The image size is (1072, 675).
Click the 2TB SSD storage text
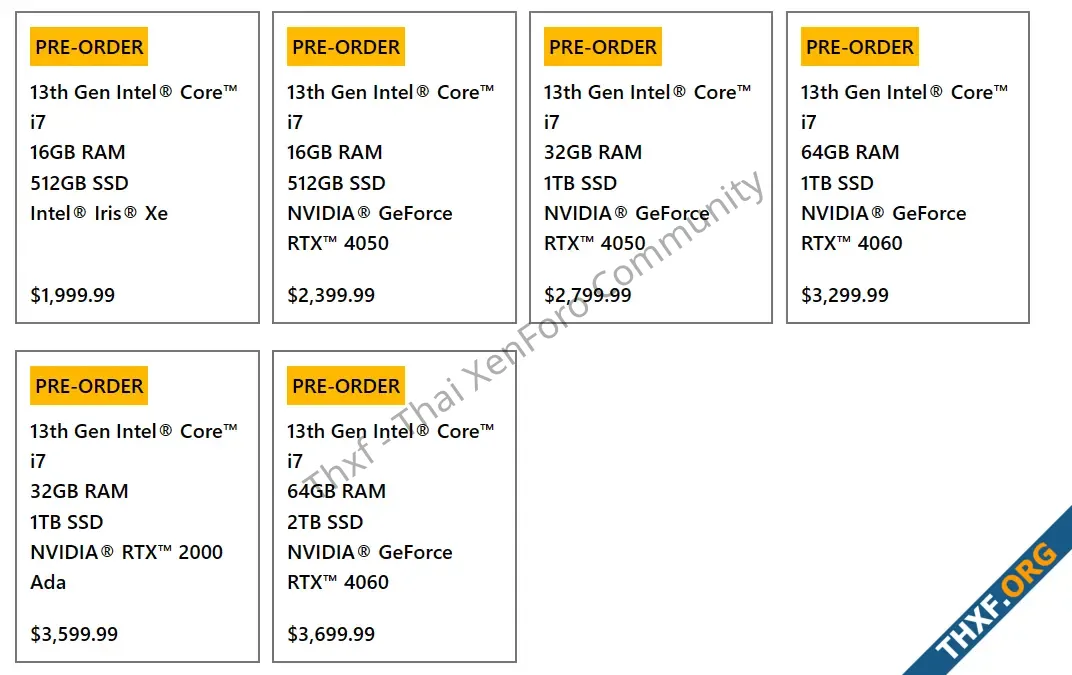tap(325, 522)
